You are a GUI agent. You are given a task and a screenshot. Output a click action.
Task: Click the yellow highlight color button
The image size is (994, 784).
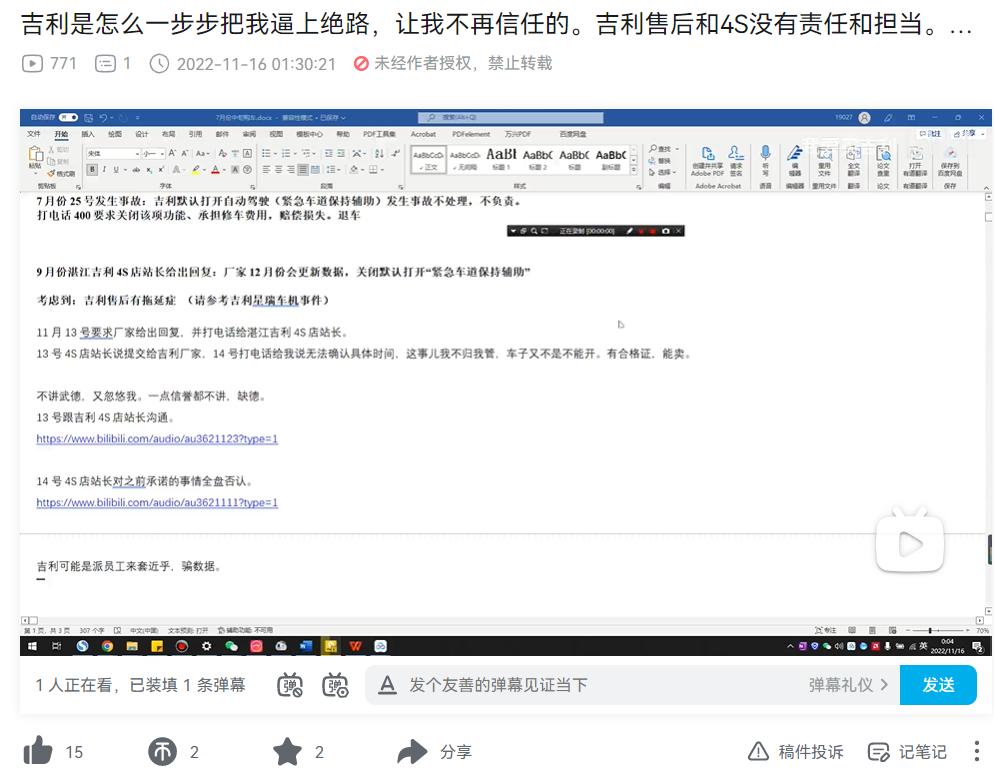[x=196, y=169]
